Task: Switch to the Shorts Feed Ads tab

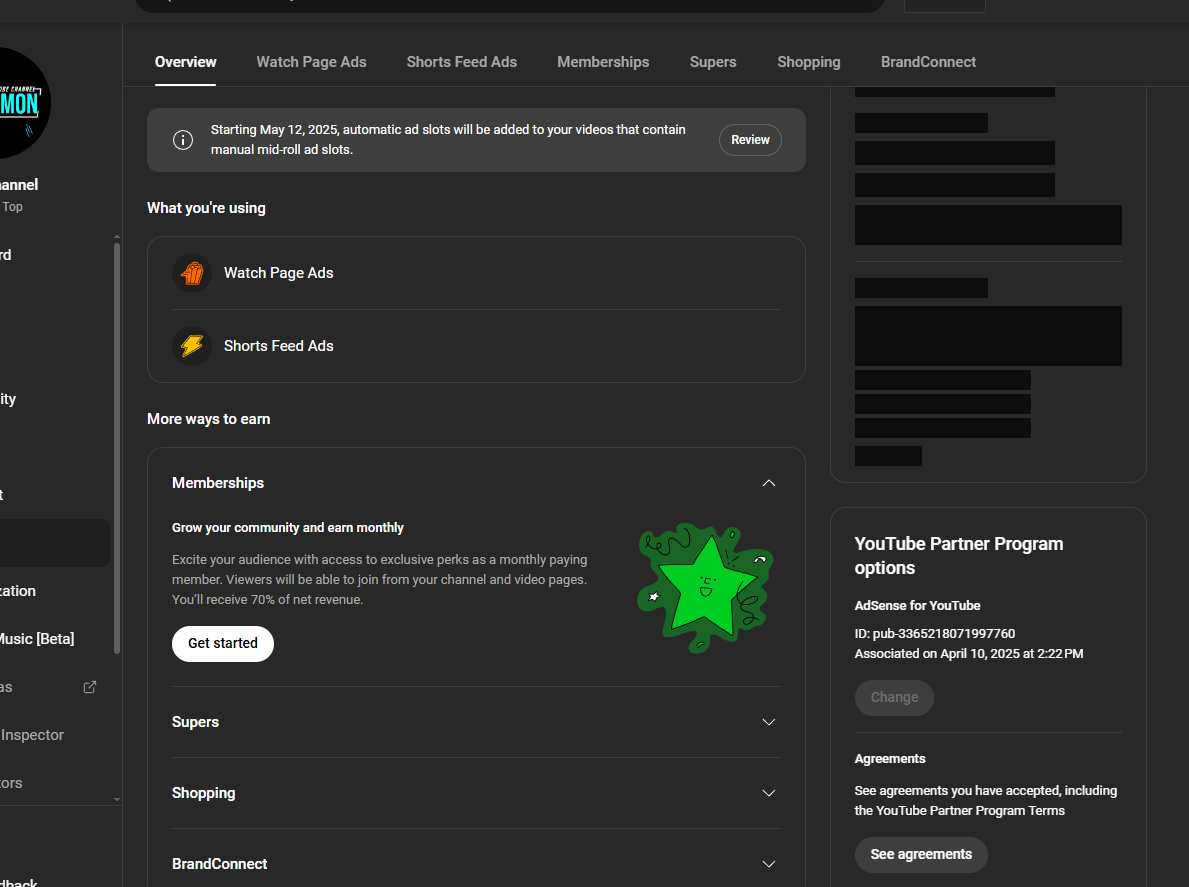Action: (x=461, y=62)
